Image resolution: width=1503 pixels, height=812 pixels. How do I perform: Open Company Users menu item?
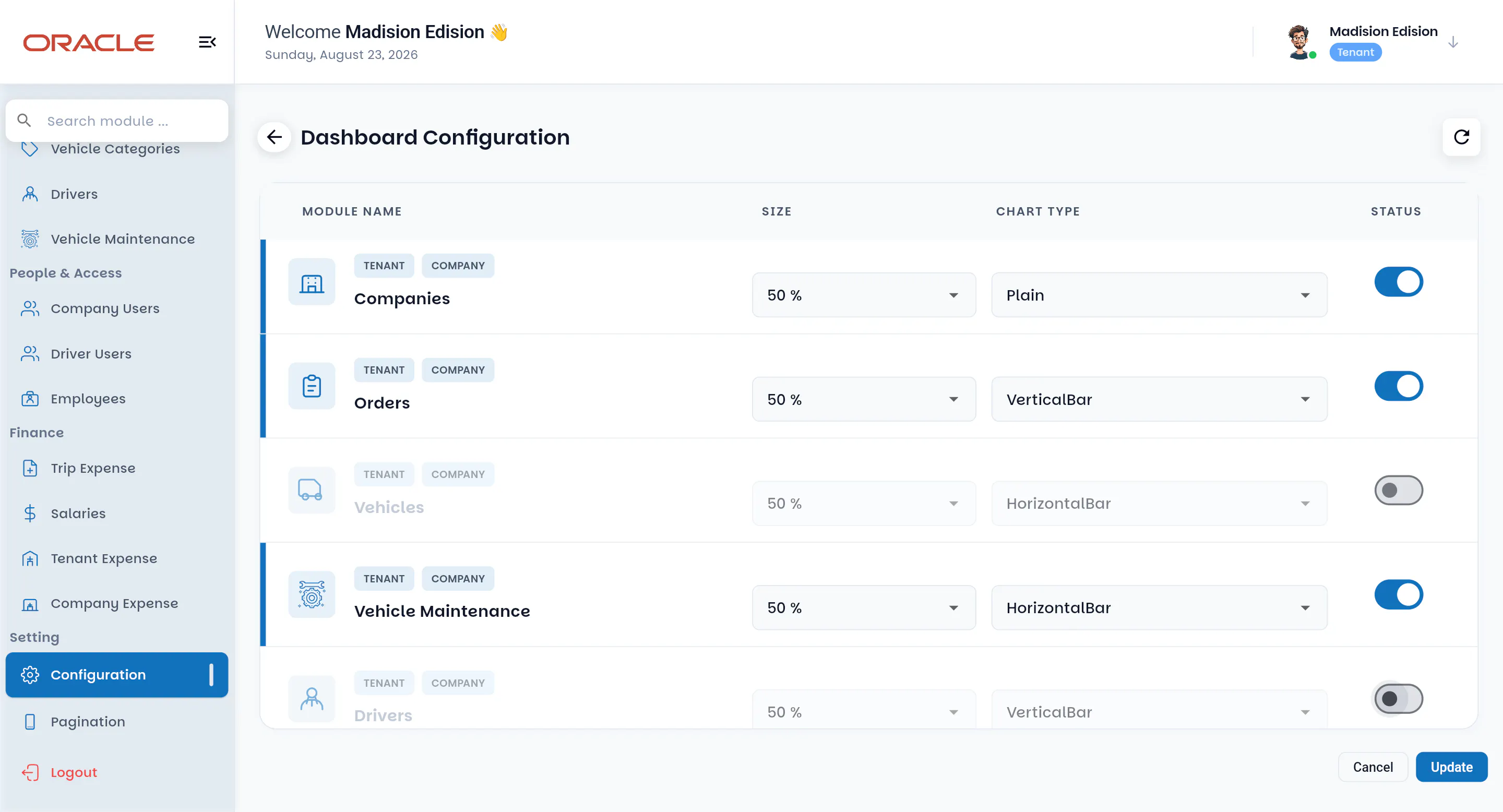(x=117, y=308)
